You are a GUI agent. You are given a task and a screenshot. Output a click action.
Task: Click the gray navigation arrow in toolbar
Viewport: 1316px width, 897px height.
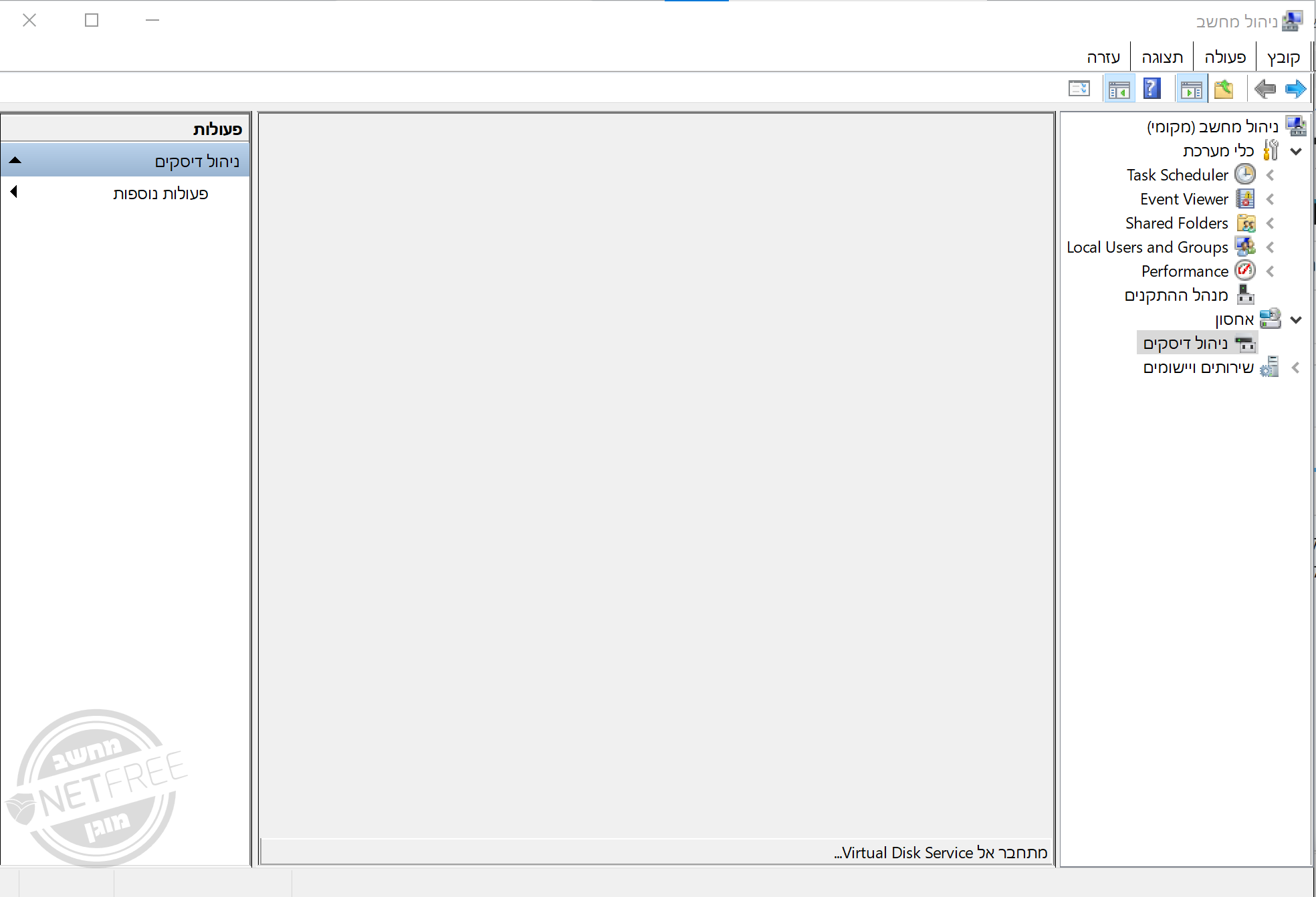click(x=1265, y=89)
